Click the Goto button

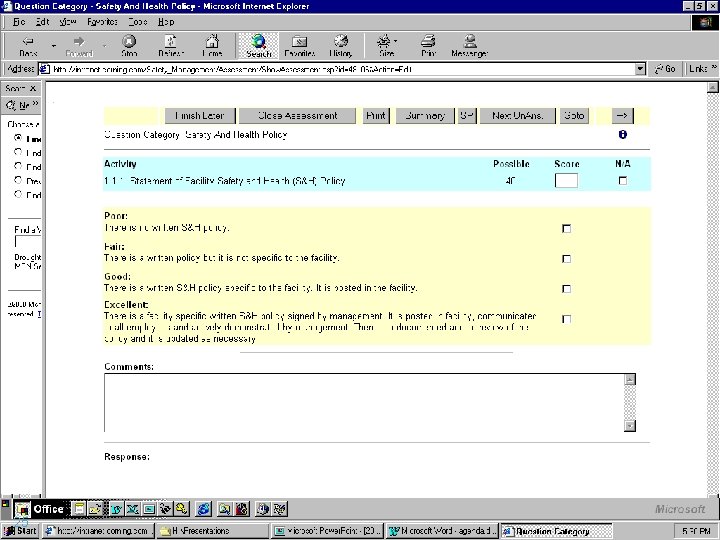coord(574,116)
